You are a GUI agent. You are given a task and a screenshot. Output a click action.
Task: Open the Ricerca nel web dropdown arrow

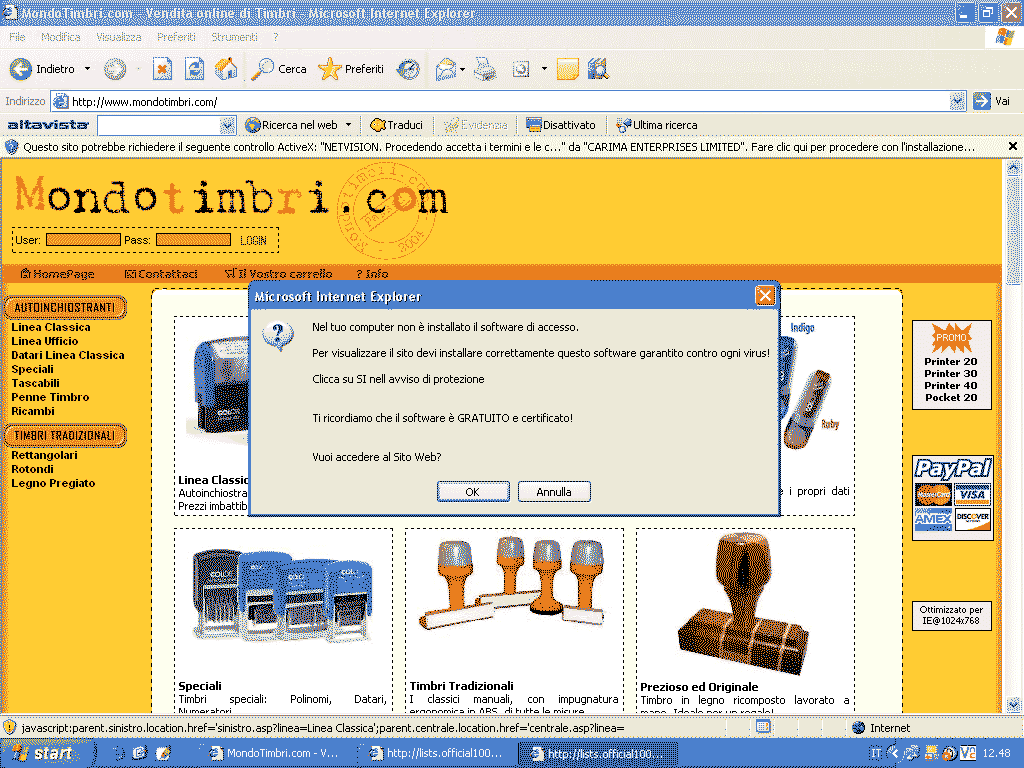pyautogui.click(x=349, y=125)
